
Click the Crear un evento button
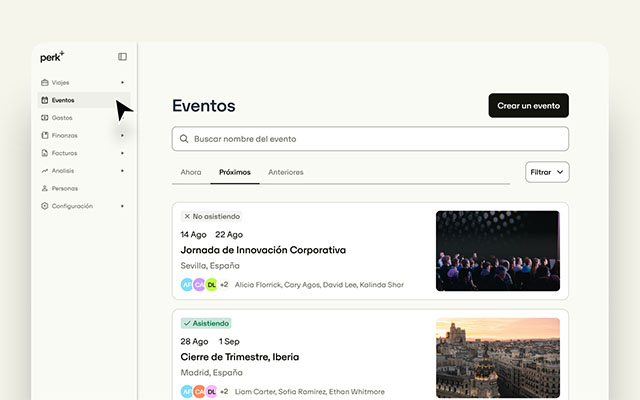528,106
